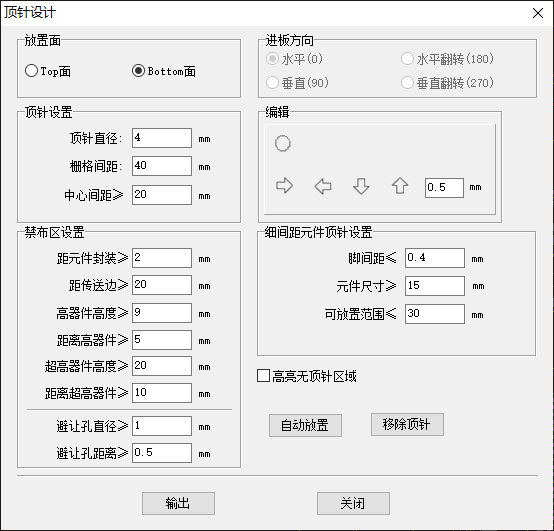Click the move up arrow icon
This screenshot has width=554, height=531.
click(400, 185)
